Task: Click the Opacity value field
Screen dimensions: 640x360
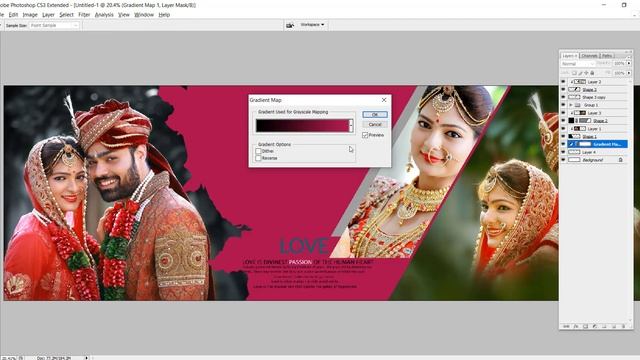Action: 619,64
